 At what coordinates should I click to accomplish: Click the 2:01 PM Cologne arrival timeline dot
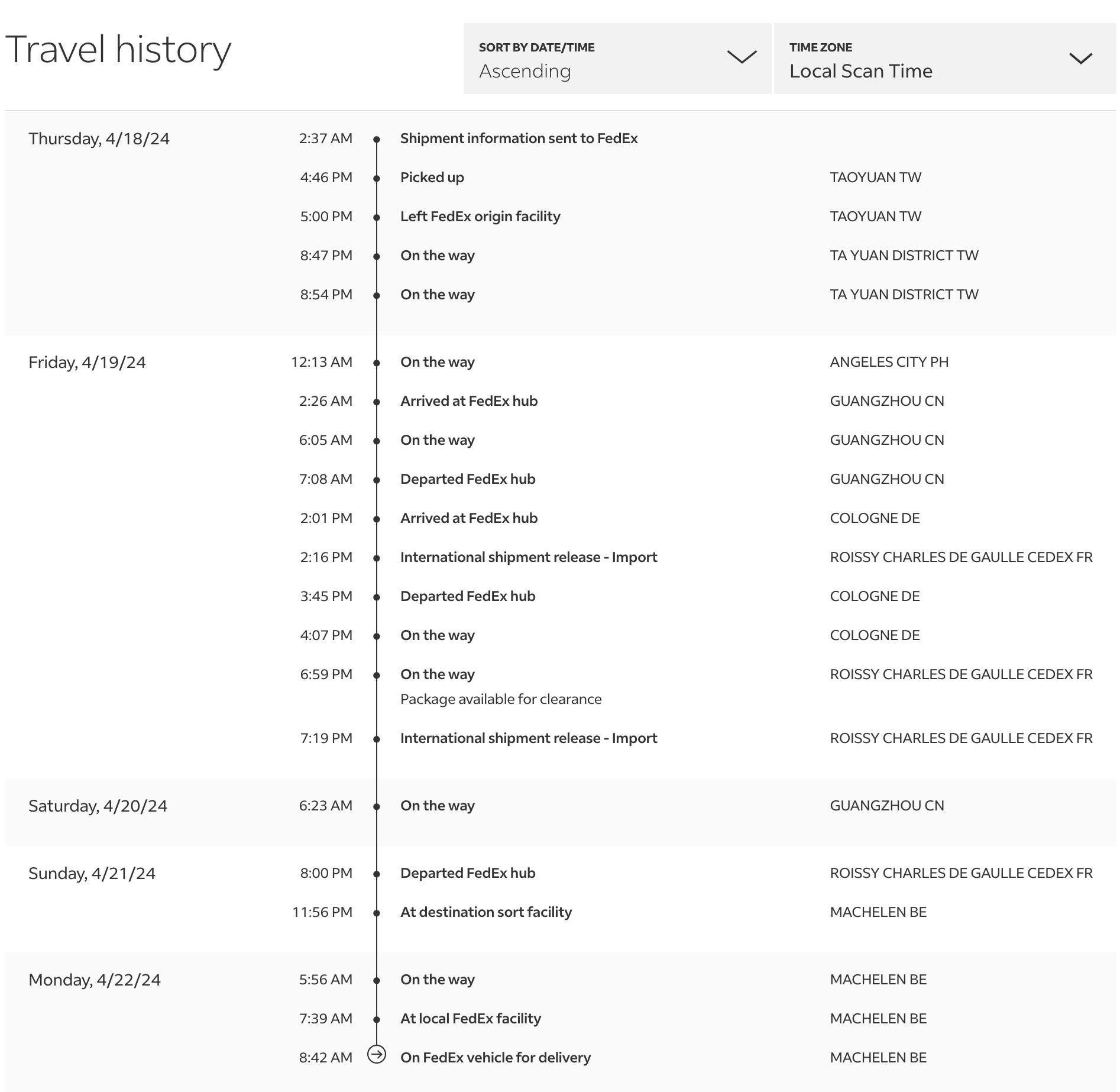(377, 519)
